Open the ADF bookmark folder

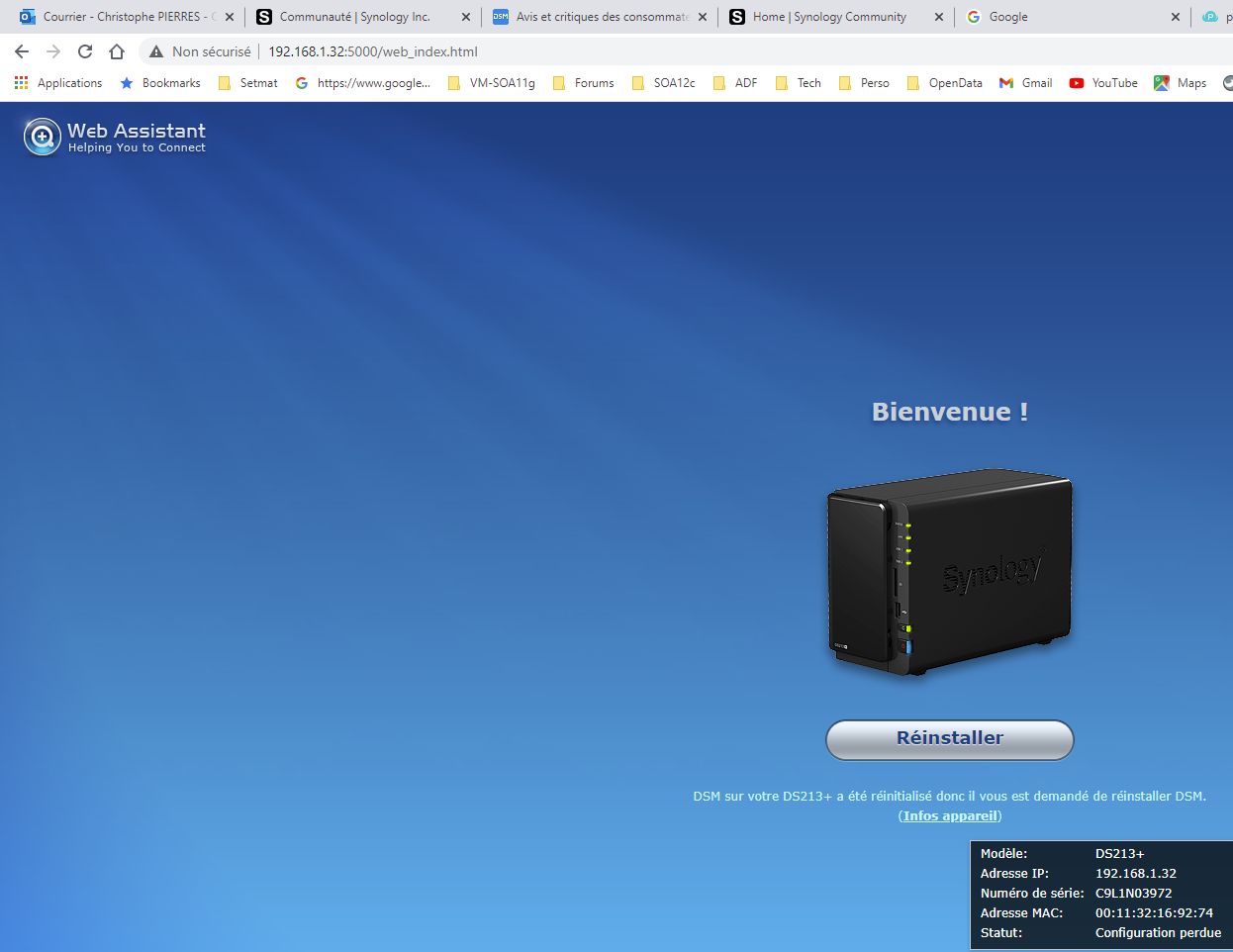point(735,83)
